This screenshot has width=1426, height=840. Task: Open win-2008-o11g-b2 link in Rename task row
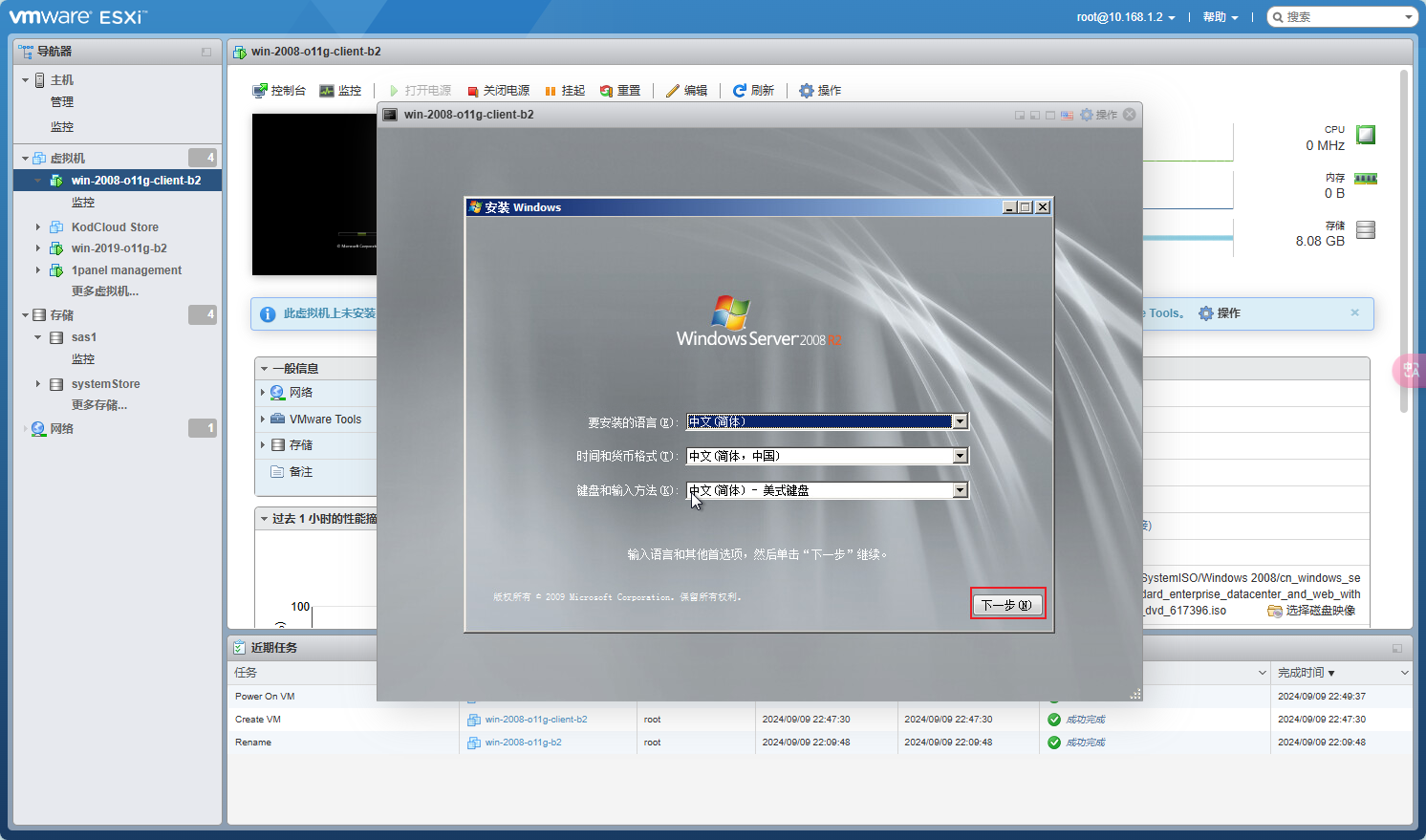[524, 743]
